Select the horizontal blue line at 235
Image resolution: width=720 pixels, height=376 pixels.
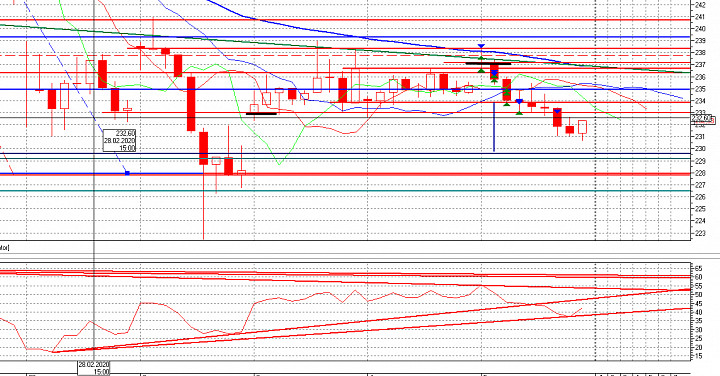345,90
